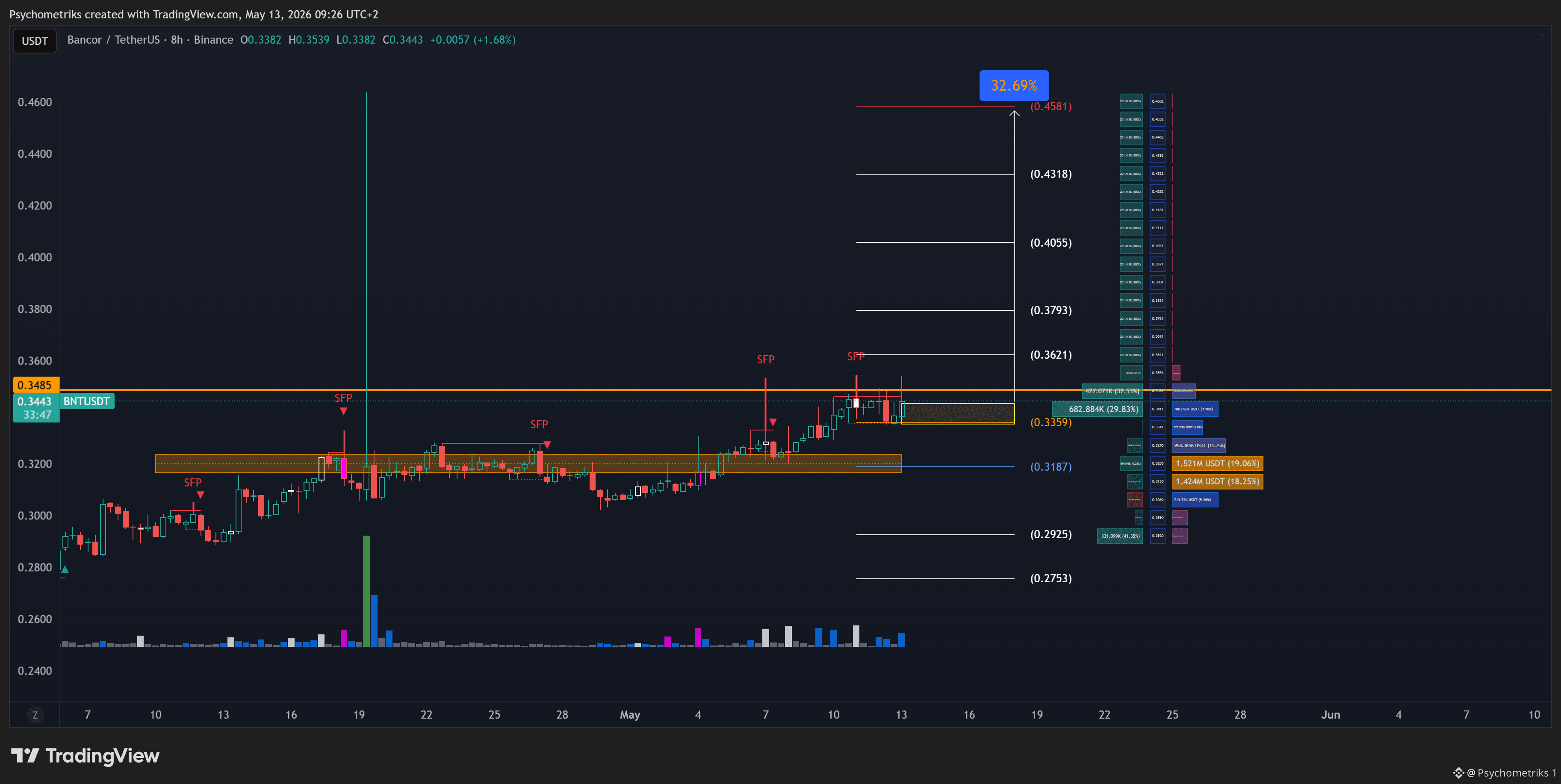The width and height of the screenshot is (1561, 784).
Task: Click the (0.4055) level label
Action: pos(1051,243)
